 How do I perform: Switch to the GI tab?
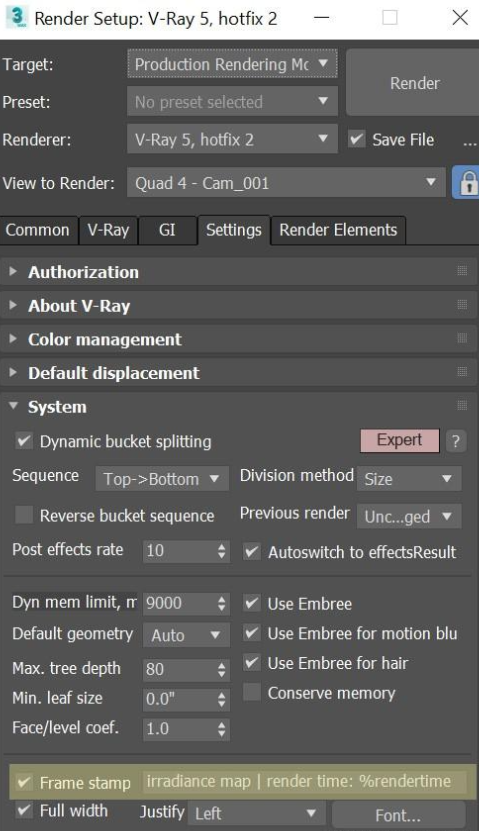[167, 230]
